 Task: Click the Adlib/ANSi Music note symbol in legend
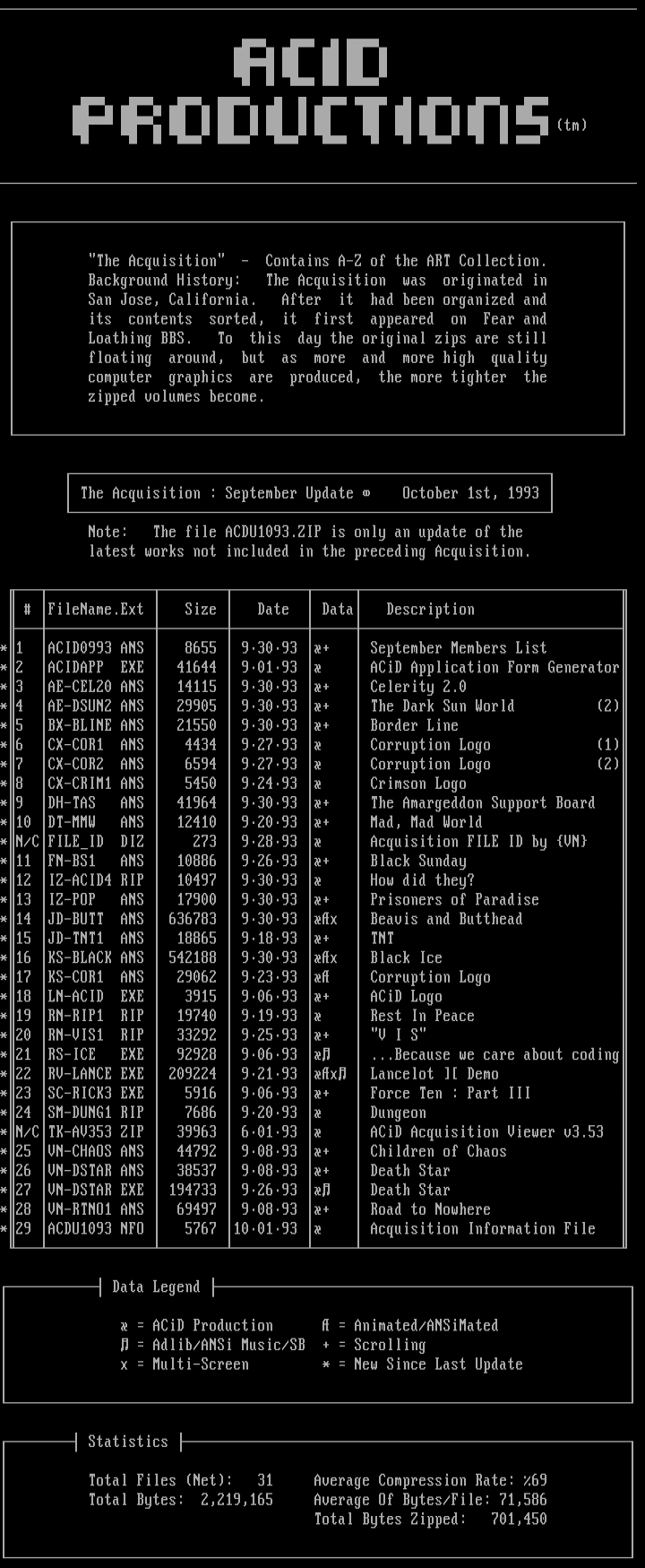pos(125,1345)
